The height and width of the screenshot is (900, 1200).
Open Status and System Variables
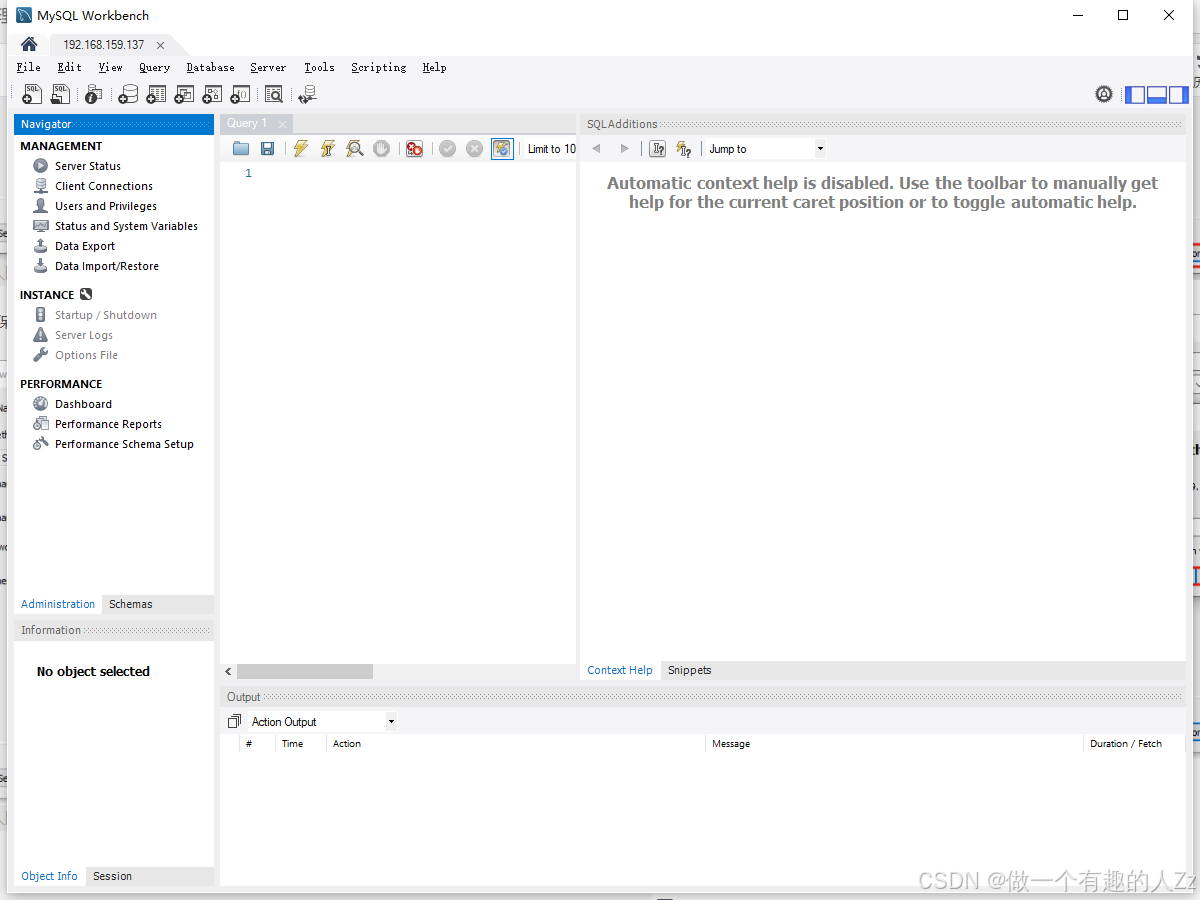click(x=126, y=226)
